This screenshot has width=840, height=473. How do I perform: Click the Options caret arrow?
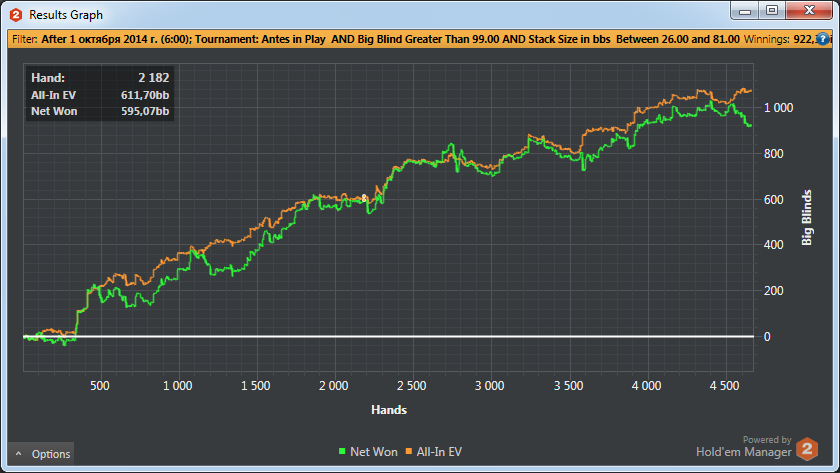(x=18, y=454)
